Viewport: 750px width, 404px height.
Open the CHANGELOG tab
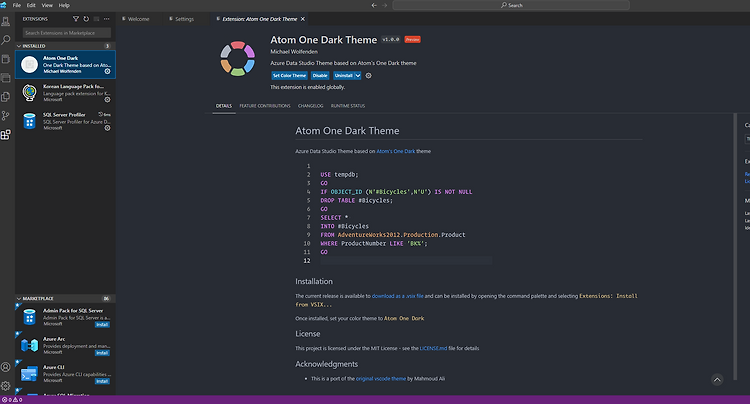pyautogui.click(x=310, y=106)
